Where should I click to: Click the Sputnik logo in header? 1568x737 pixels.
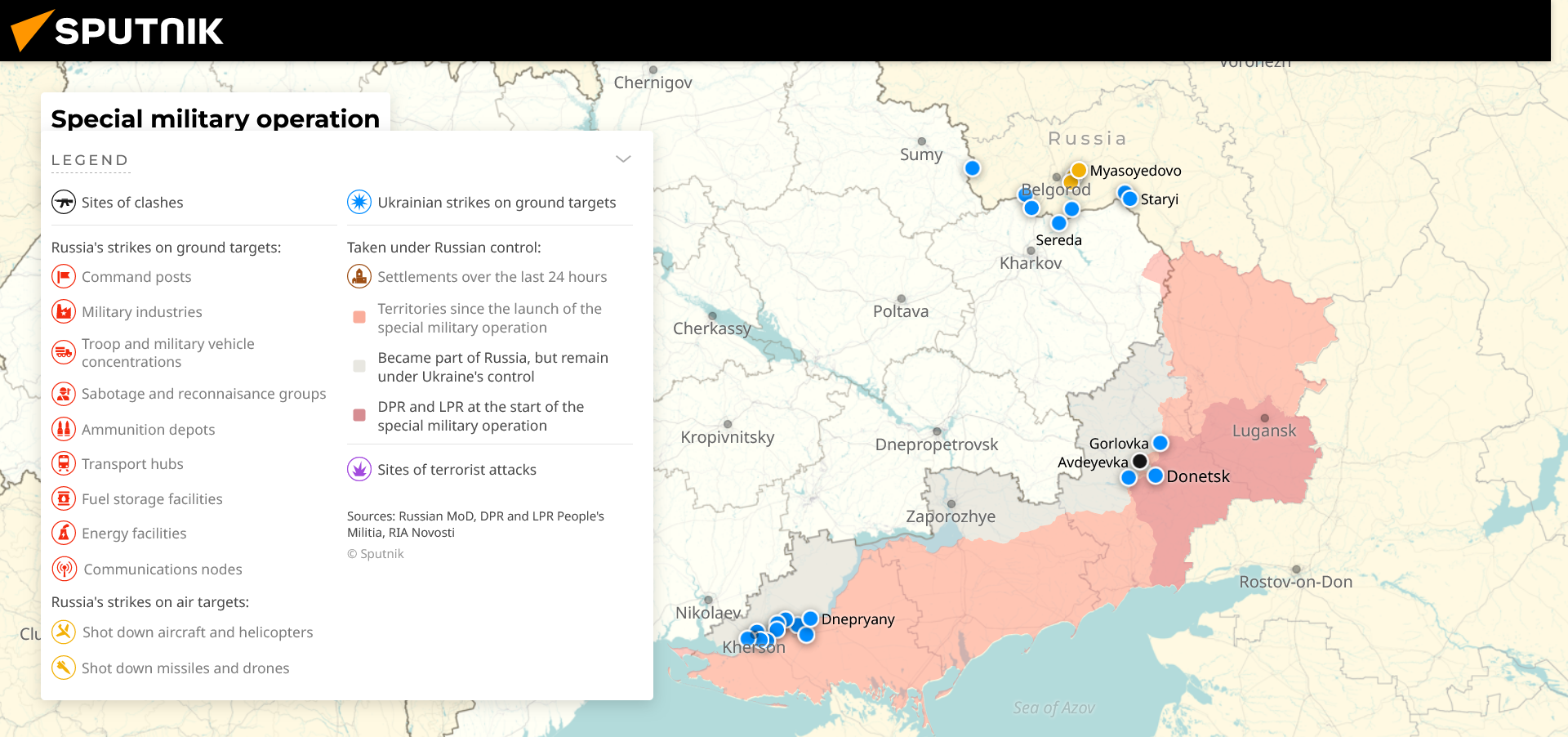tap(117, 31)
